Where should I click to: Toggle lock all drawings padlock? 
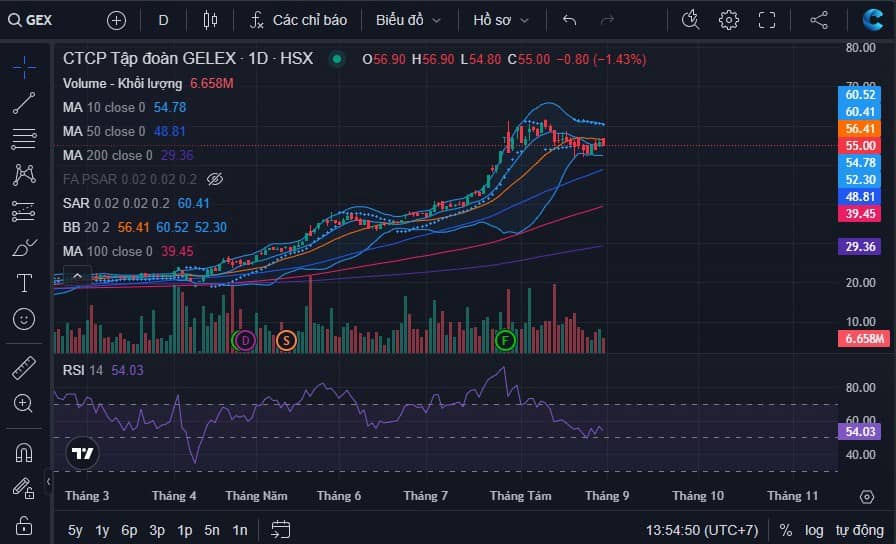[24, 525]
